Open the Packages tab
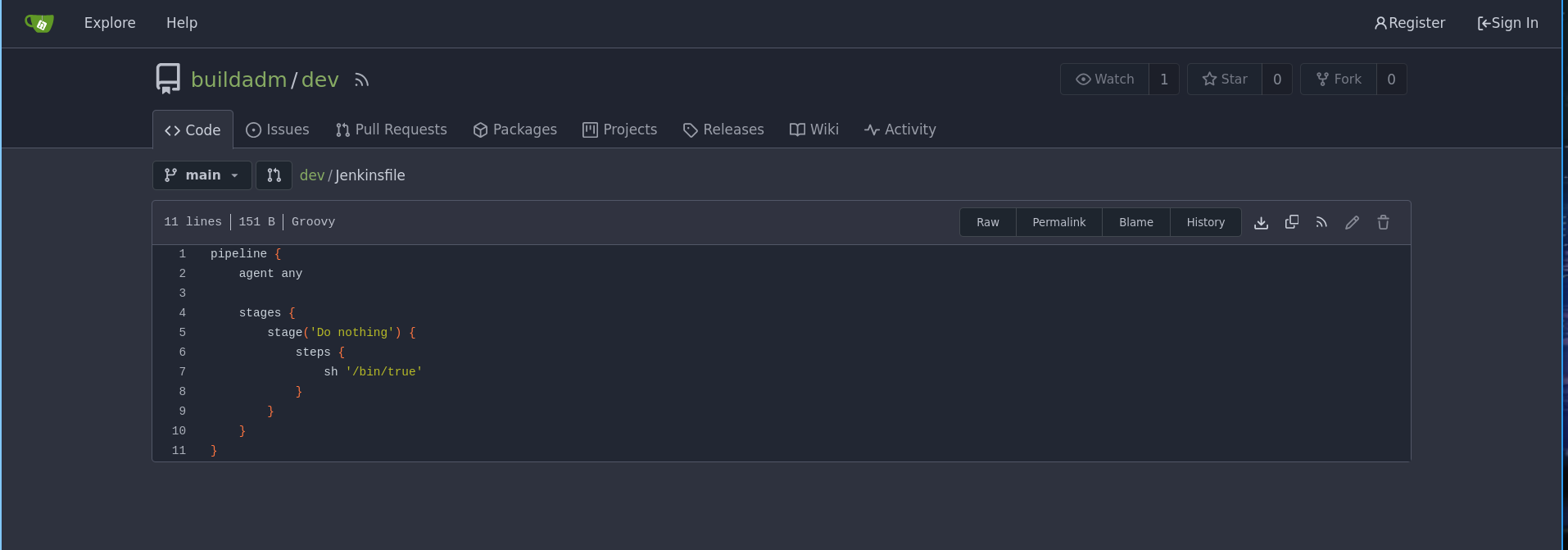Screen dimensions: 1568x550 pyautogui.click(x=515, y=130)
